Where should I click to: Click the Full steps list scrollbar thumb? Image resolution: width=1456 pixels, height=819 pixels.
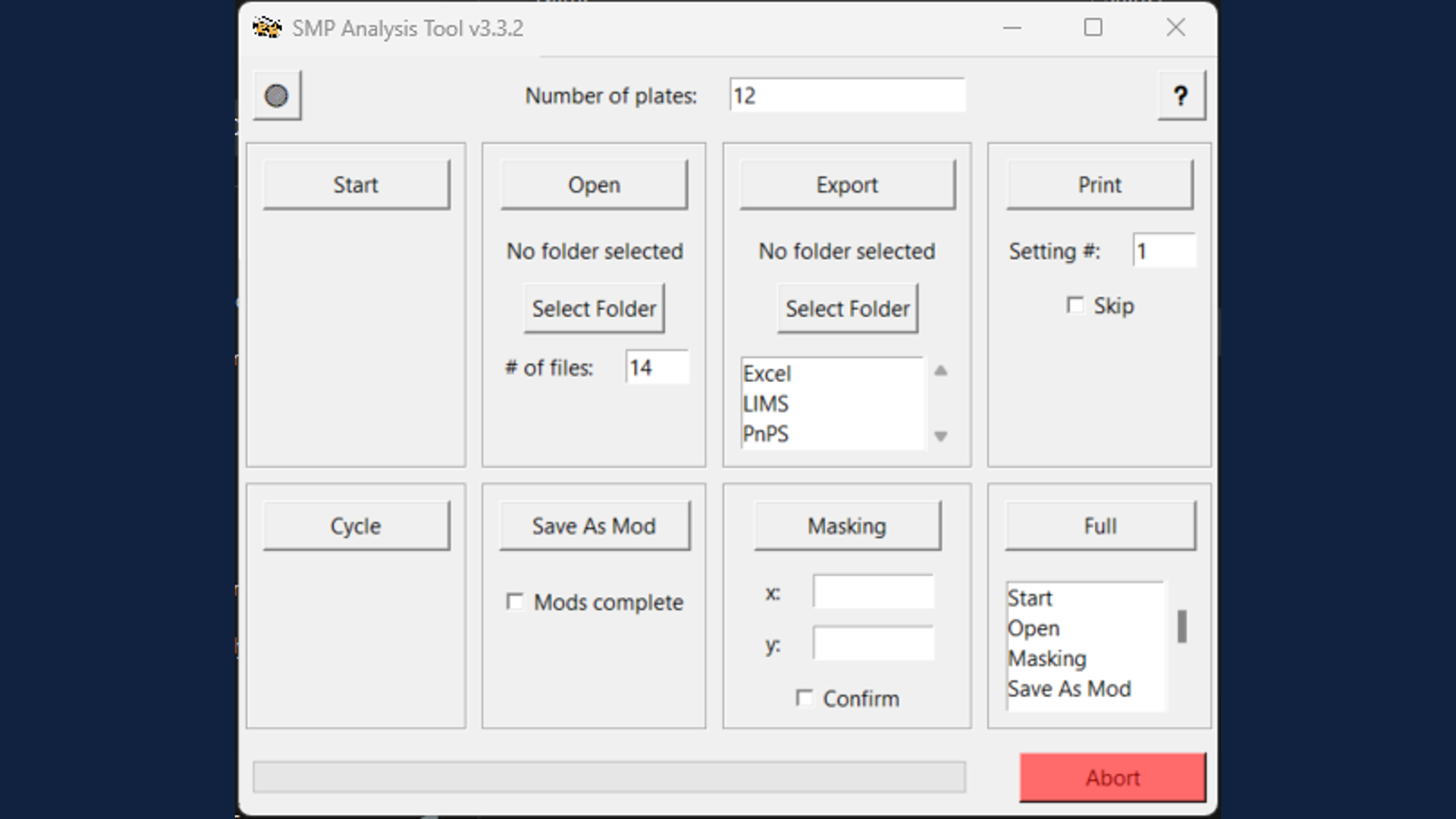[x=1181, y=626]
